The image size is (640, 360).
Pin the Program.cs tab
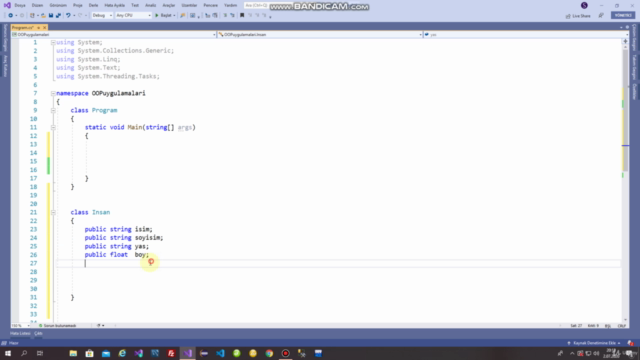pos(38,27)
